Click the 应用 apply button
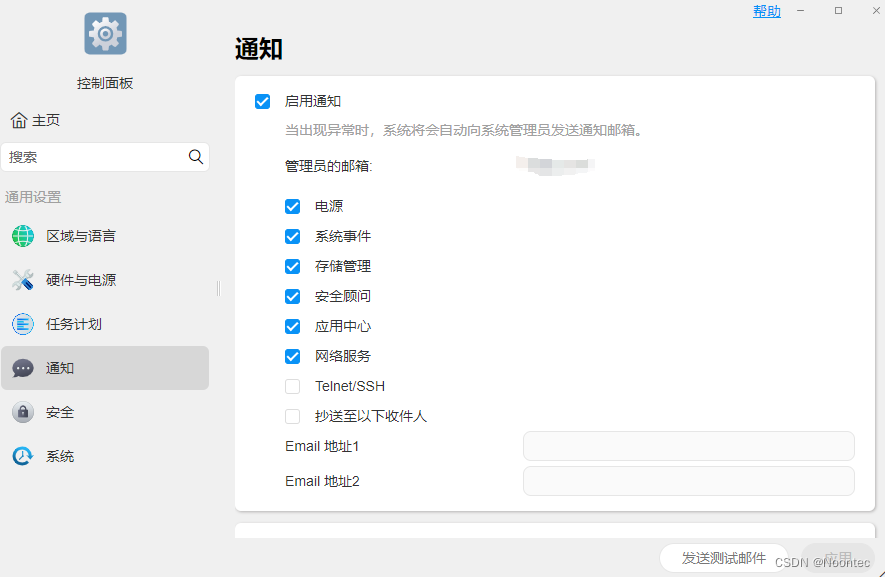The width and height of the screenshot is (885, 577). click(838, 558)
